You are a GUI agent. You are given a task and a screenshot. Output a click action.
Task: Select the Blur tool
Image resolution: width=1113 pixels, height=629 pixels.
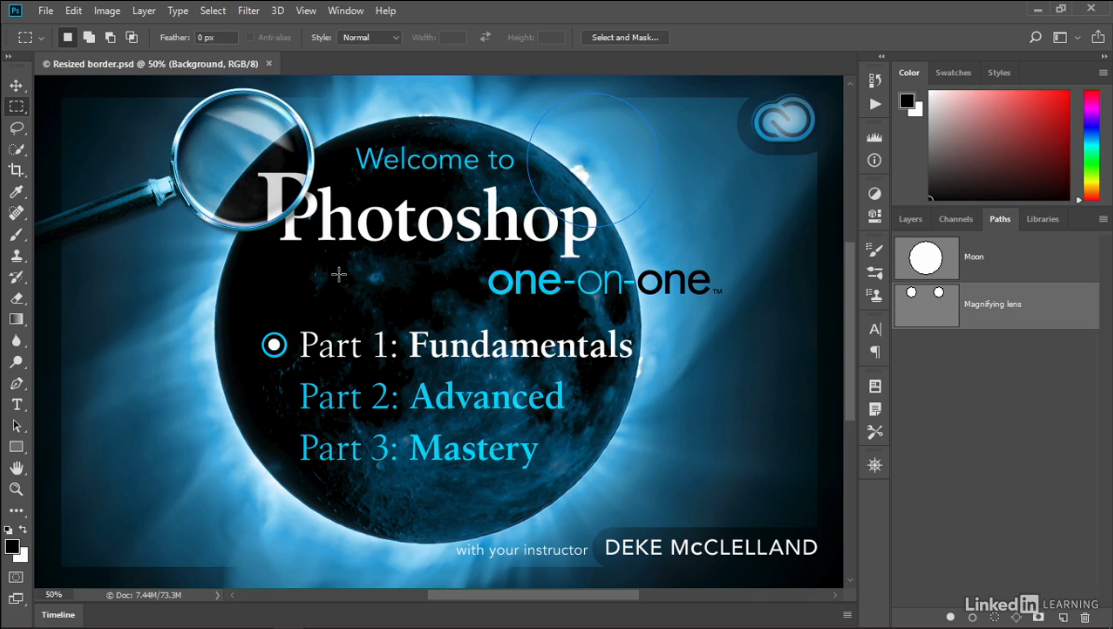click(16, 341)
